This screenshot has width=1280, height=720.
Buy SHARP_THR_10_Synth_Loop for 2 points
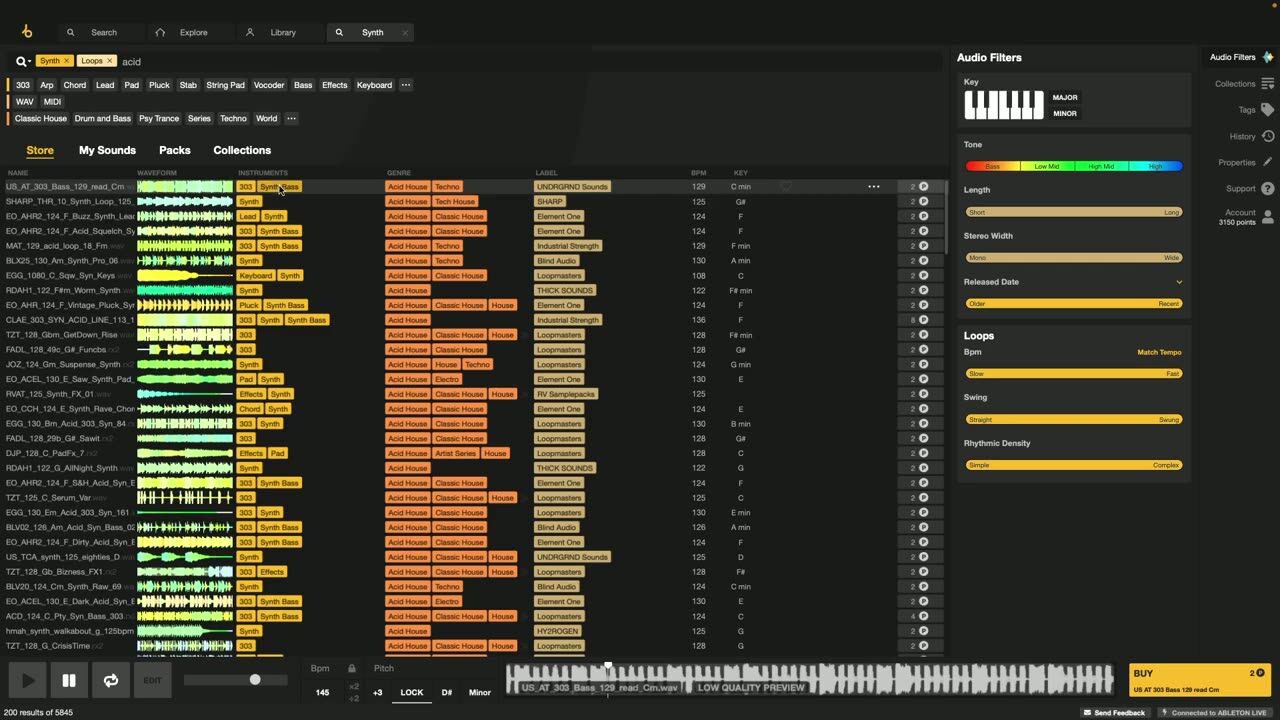(919, 201)
